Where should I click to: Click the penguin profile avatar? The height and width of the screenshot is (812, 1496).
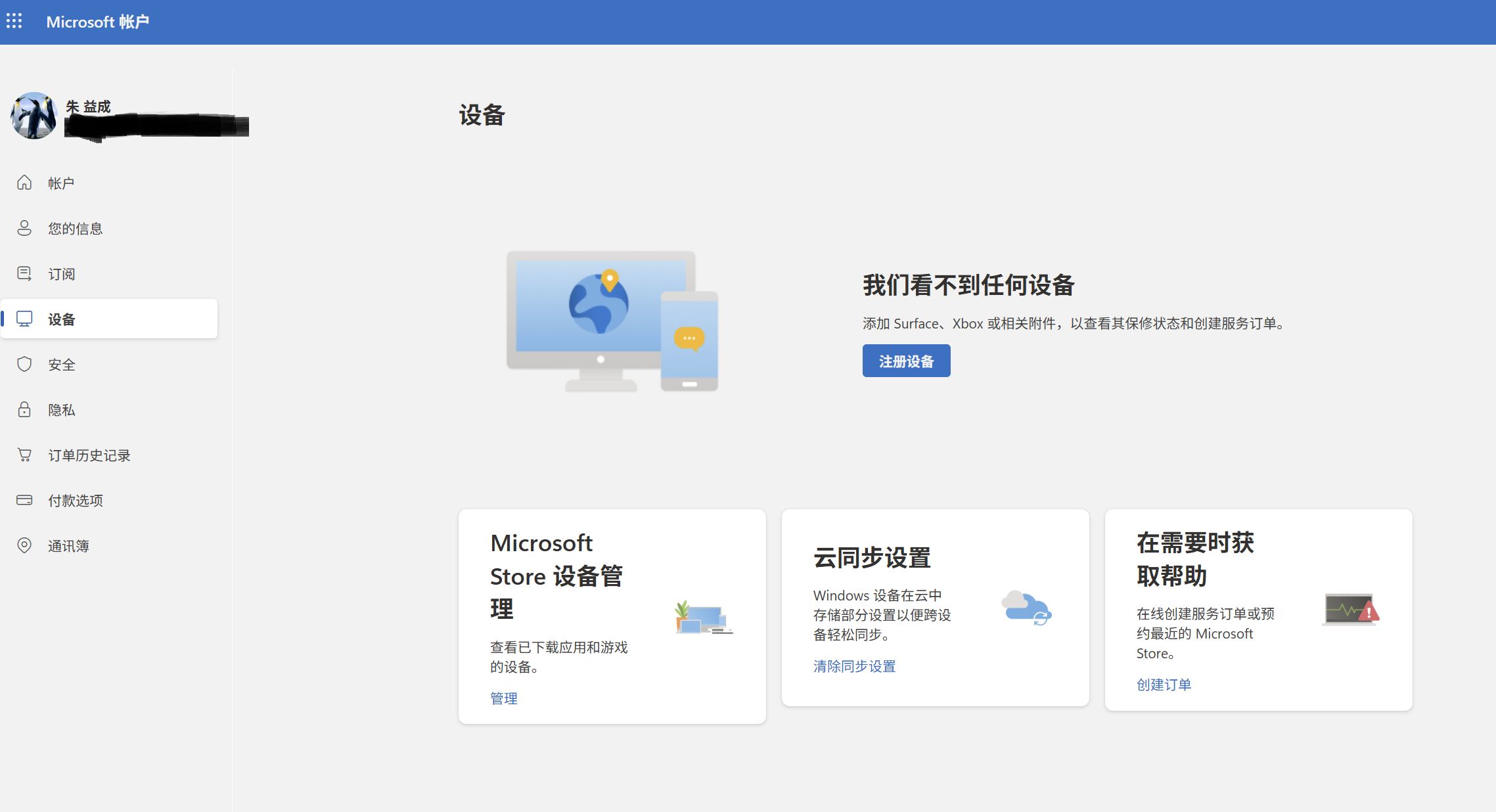click(x=34, y=115)
